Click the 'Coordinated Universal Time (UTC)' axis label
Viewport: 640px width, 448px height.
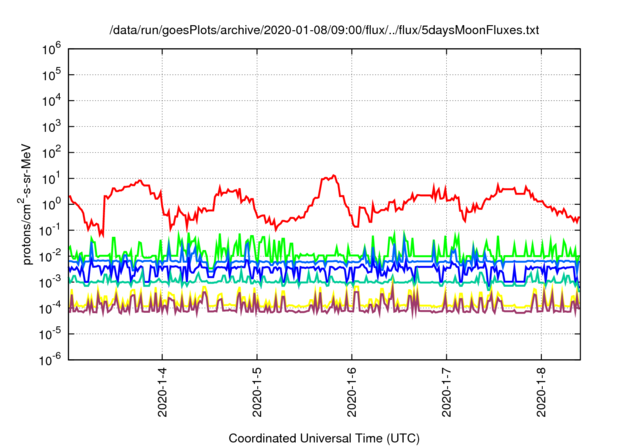click(324, 438)
